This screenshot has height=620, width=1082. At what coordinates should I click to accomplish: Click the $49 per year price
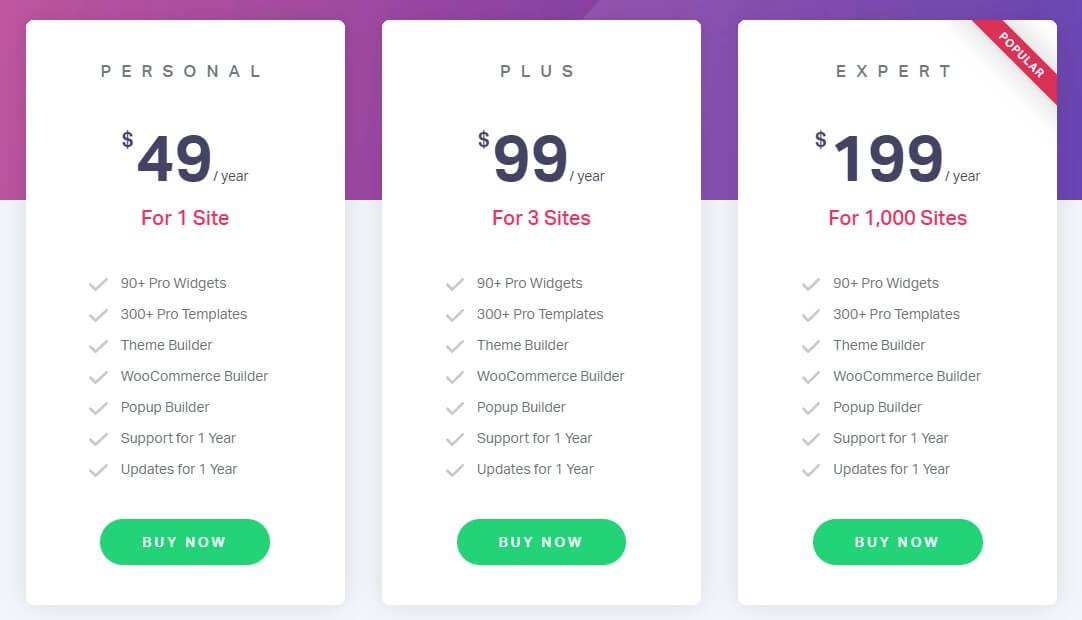pyautogui.click(x=185, y=158)
